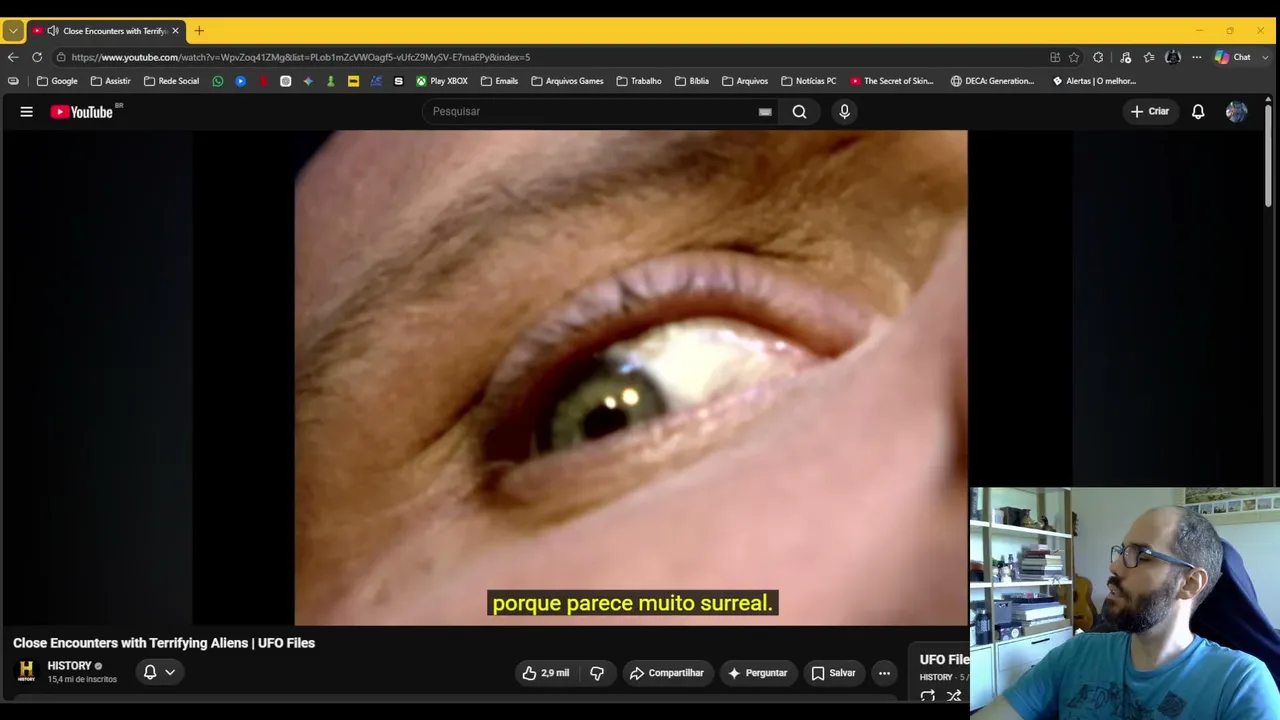
Task: Bookmark this page with the star icon
Action: [x=1074, y=57]
